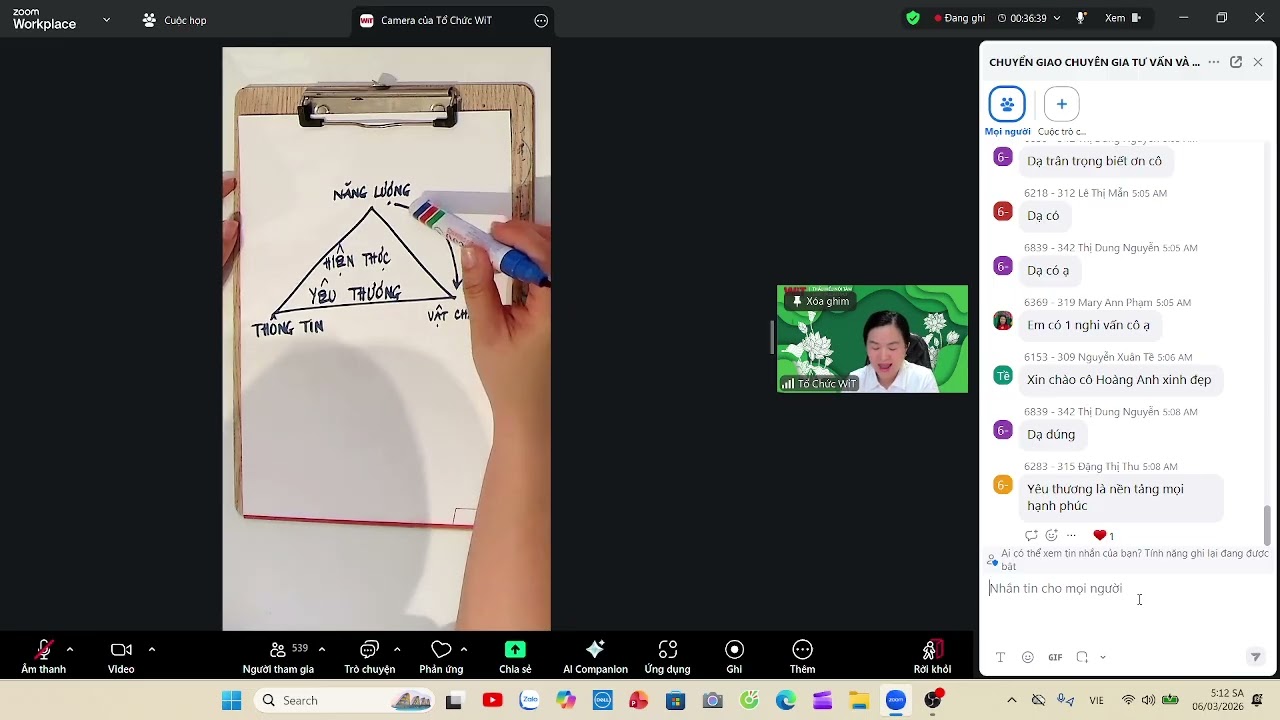
Task: Open emoji picker in chat composer
Action: point(1028,657)
